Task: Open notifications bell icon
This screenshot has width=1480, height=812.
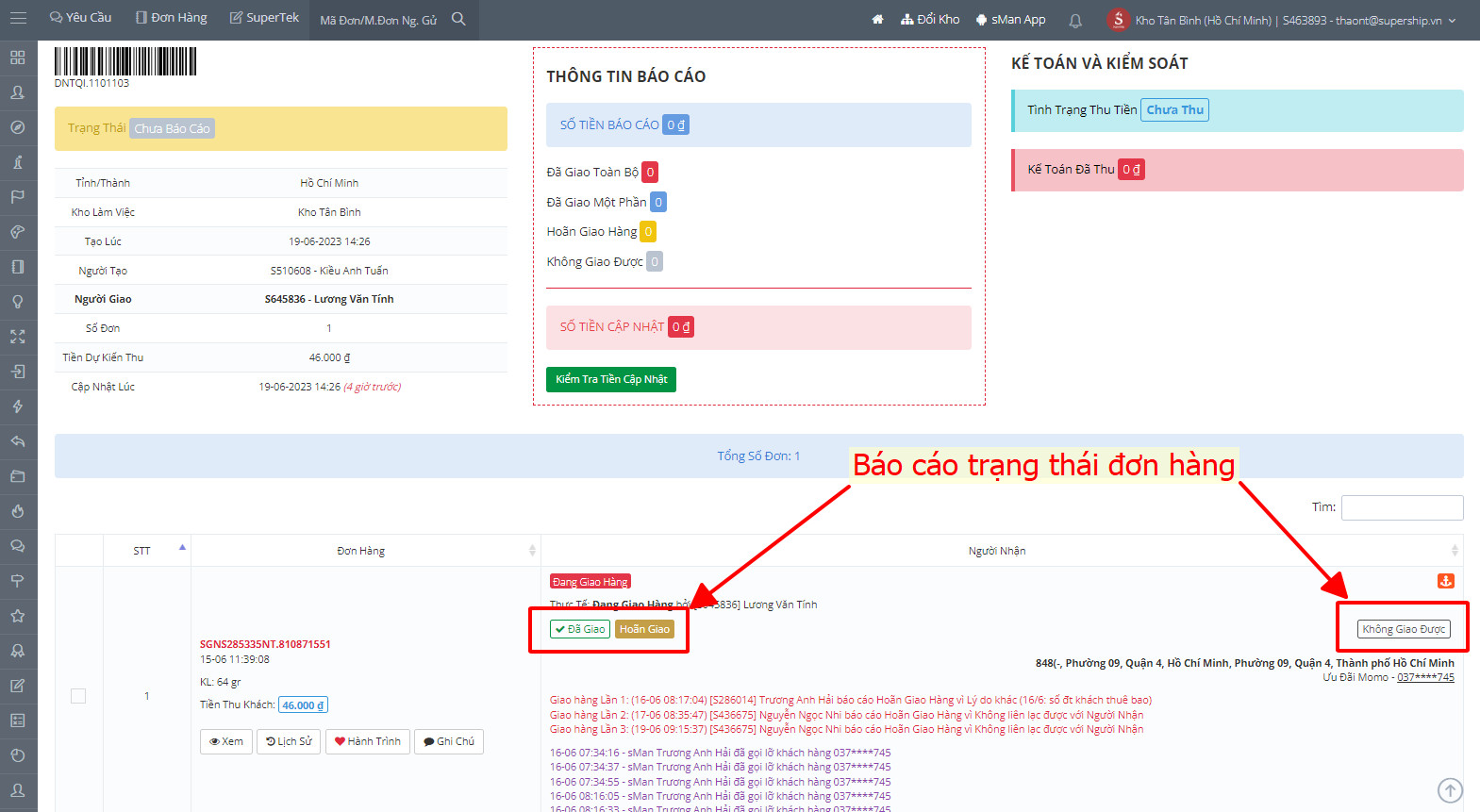Action: click(x=1075, y=20)
